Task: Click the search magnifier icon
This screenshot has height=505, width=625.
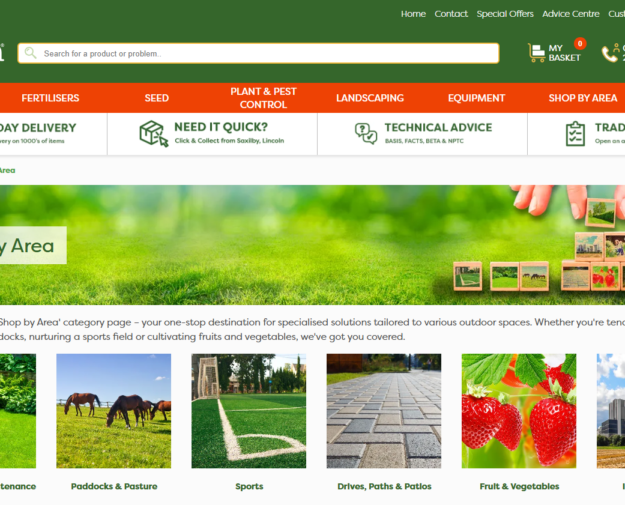Action: (x=30, y=53)
